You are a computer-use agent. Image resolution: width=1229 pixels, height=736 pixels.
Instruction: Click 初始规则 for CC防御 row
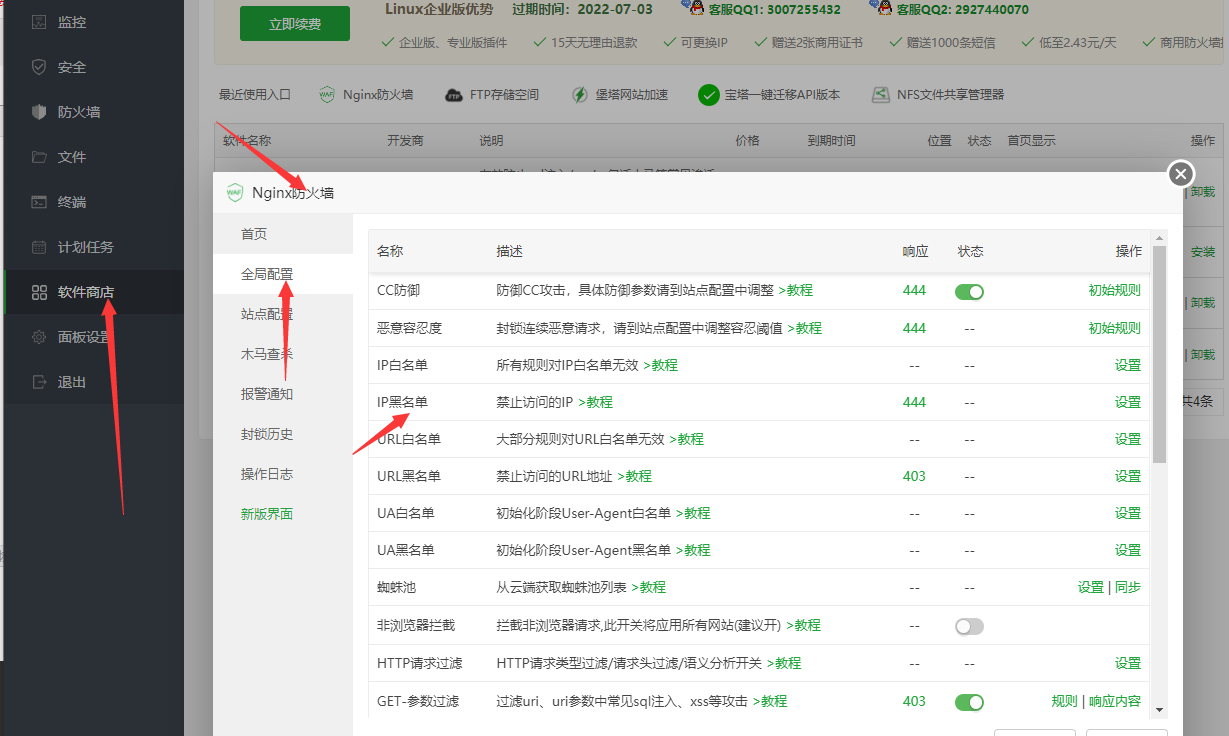tap(1114, 291)
